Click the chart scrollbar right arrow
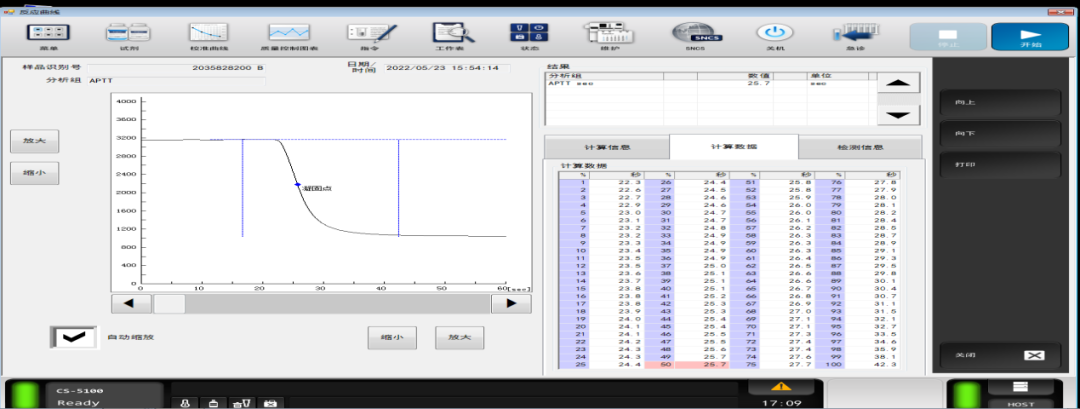This screenshot has width=1080, height=409. [x=510, y=303]
